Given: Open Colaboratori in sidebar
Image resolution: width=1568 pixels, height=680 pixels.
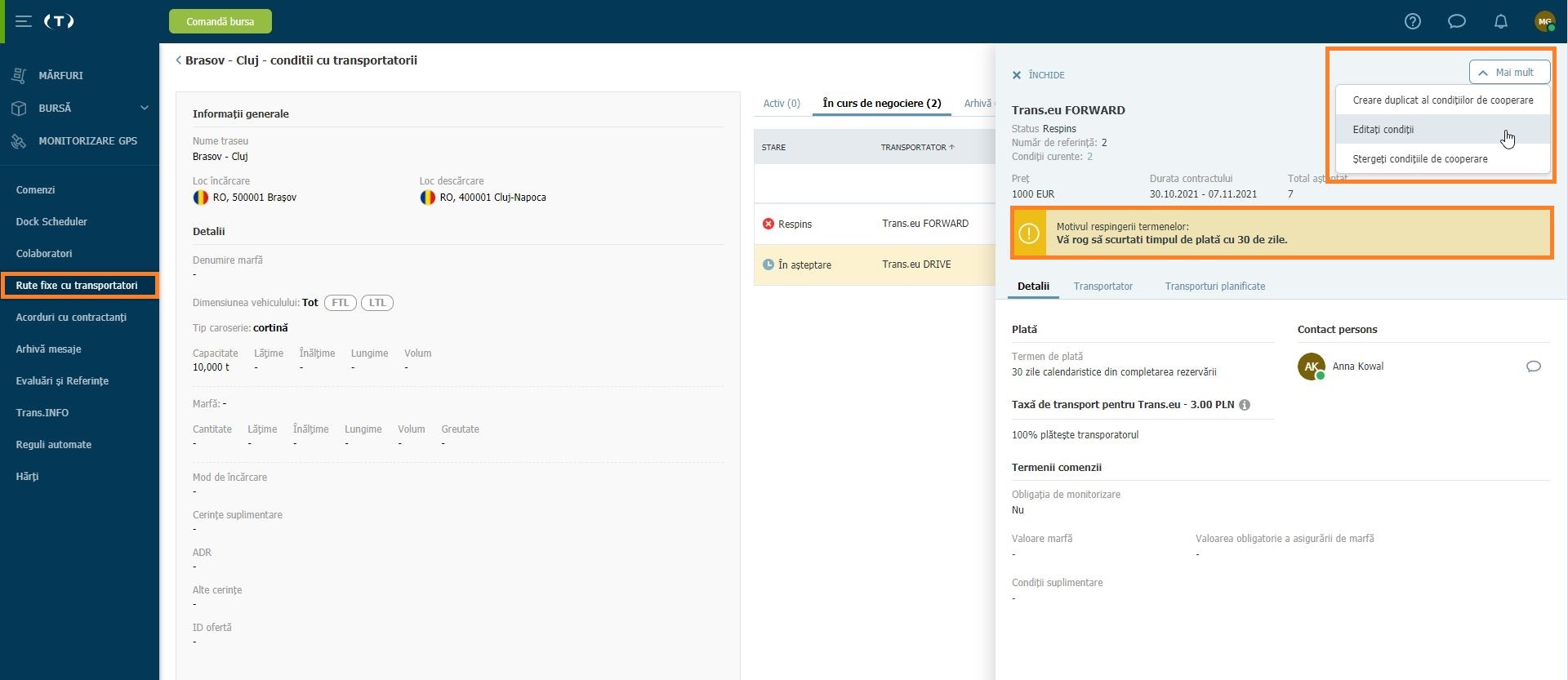Looking at the screenshot, I should (44, 254).
